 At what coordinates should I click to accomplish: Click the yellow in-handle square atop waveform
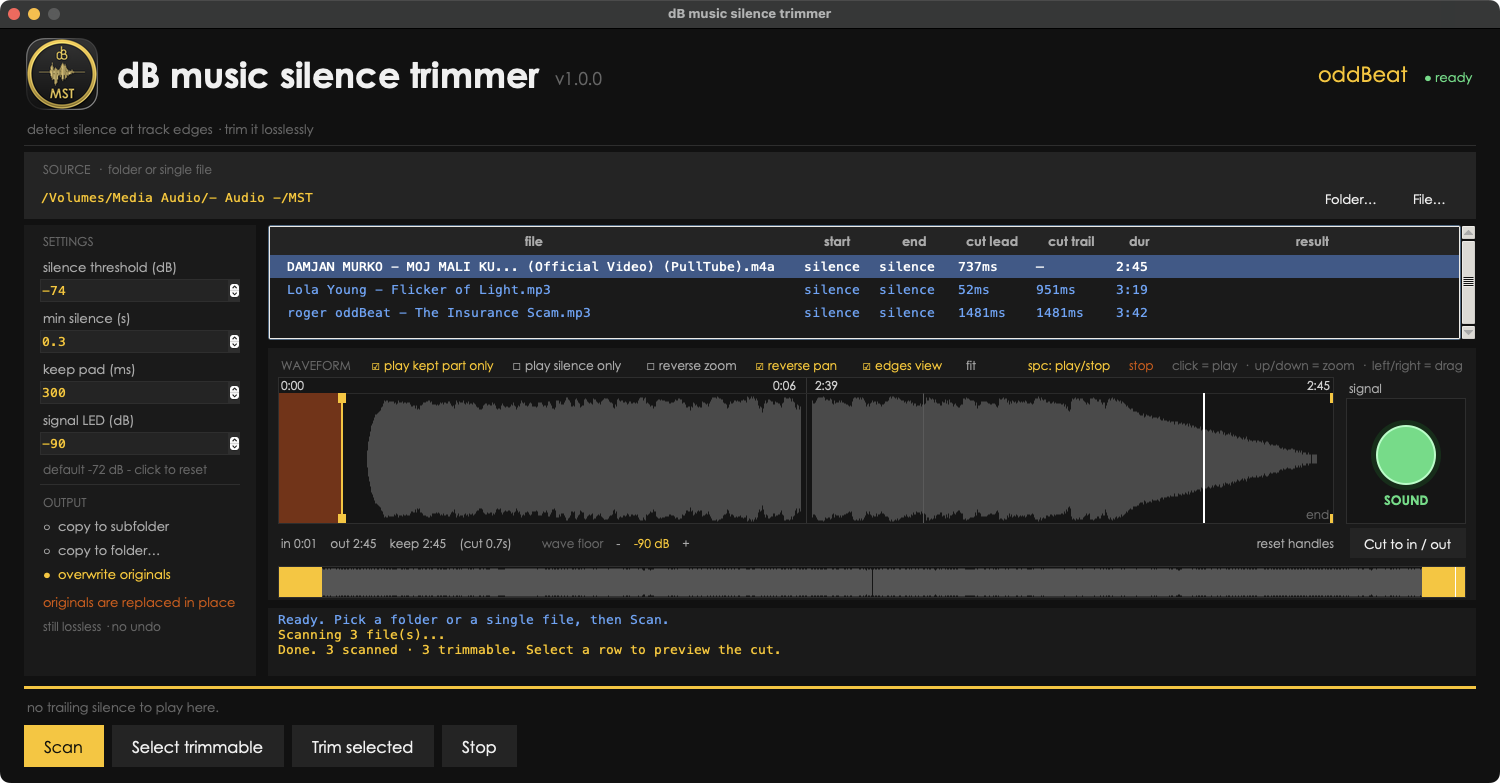[x=342, y=398]
